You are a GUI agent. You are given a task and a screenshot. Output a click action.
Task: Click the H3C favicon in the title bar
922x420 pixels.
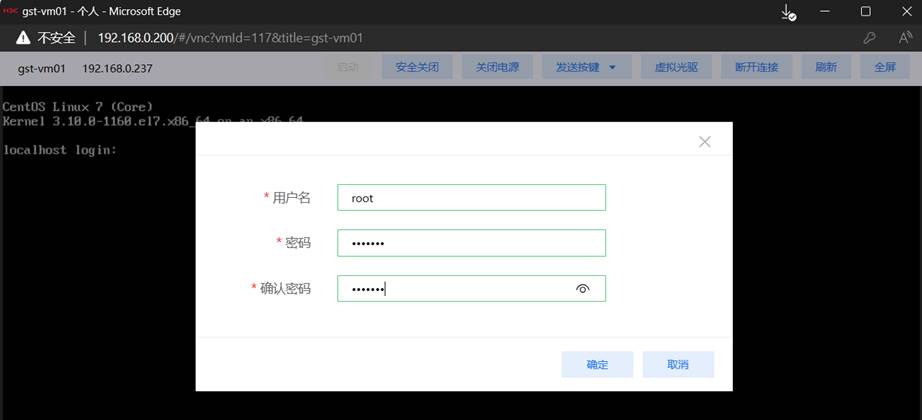(x=11, y=11)
